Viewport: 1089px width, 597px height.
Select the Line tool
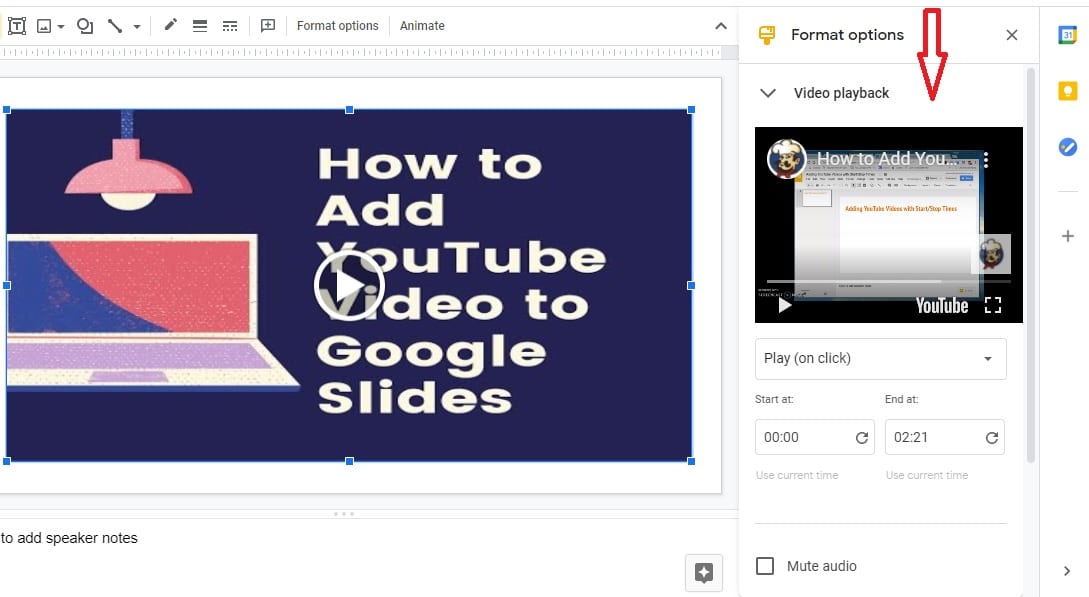[x=115, y=26]
